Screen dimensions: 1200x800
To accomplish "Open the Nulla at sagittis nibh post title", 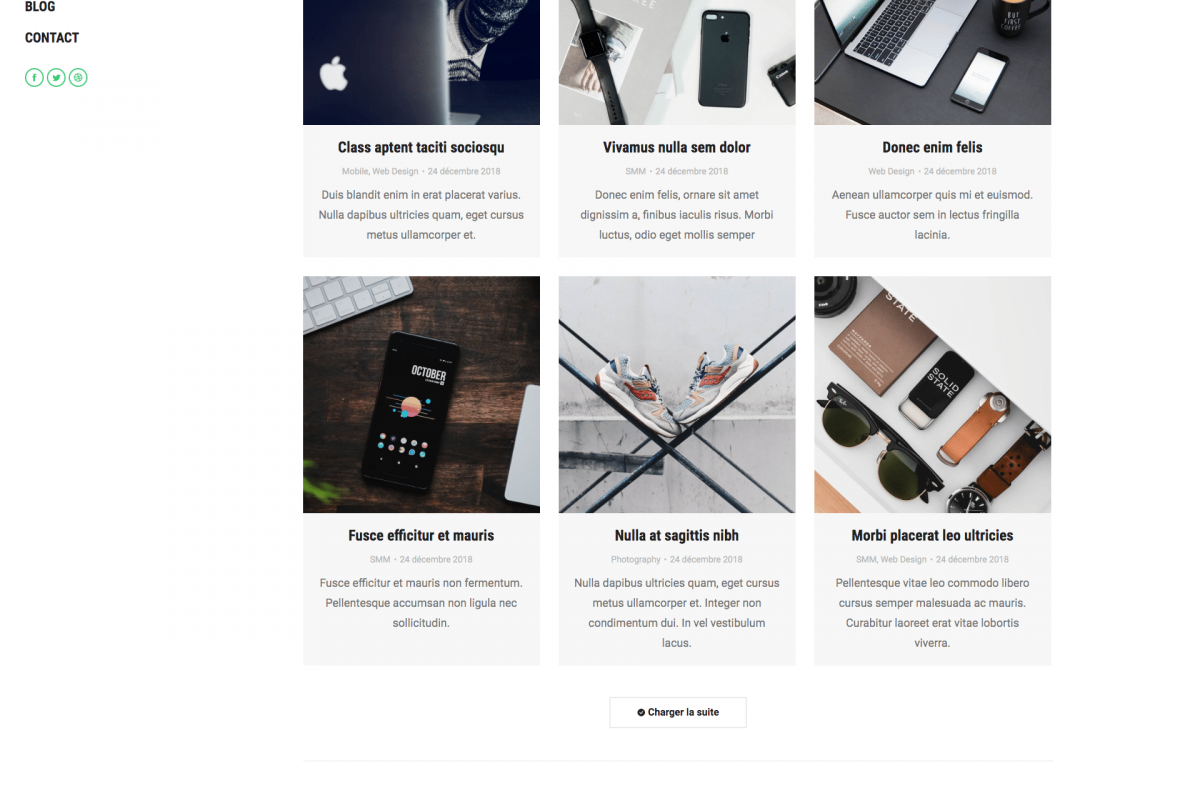I will (x=677, y=535).
